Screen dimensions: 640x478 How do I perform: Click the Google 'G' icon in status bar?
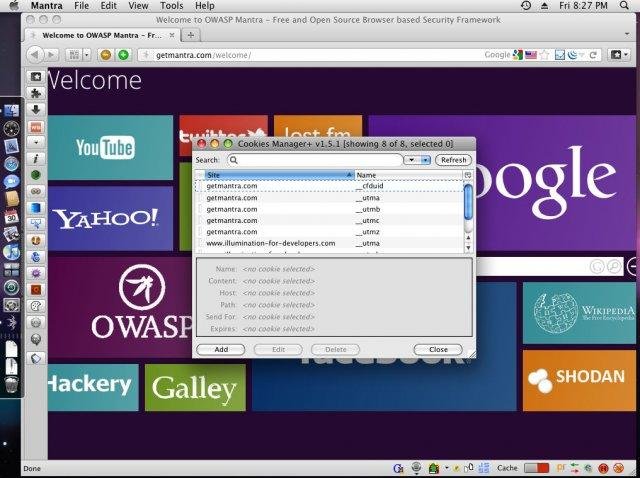tap(398, 468)
